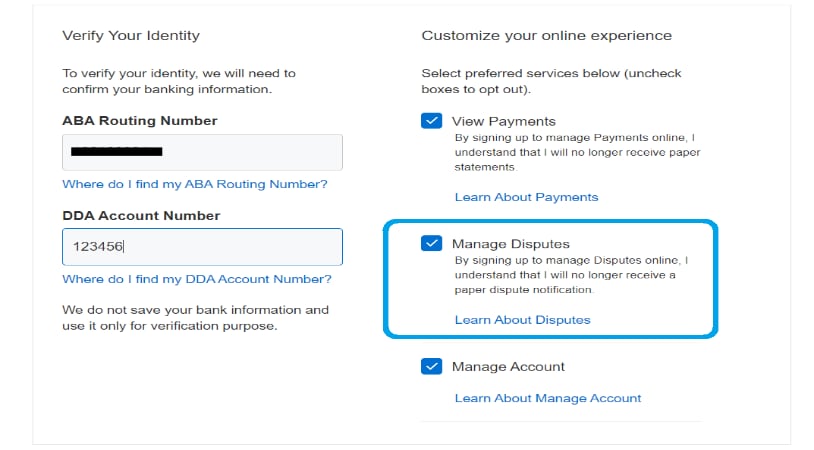Click the paper statements disclaimer under View Payments
Screen dimensions: 814x450
coord(577,153)
